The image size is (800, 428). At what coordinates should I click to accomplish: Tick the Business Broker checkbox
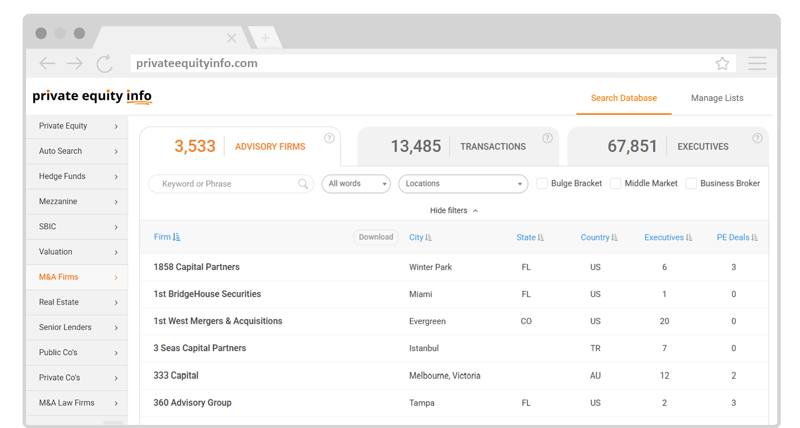click(691, 184)
